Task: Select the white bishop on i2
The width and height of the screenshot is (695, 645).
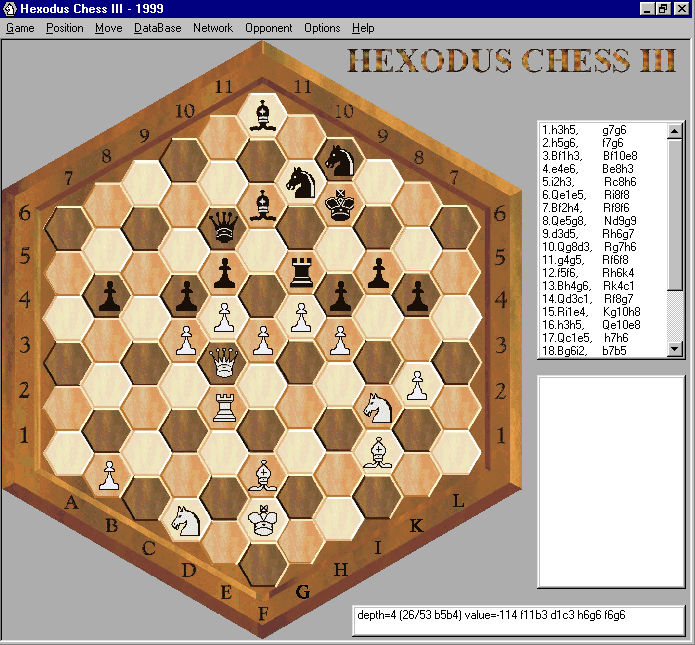Action: (378, 453)
